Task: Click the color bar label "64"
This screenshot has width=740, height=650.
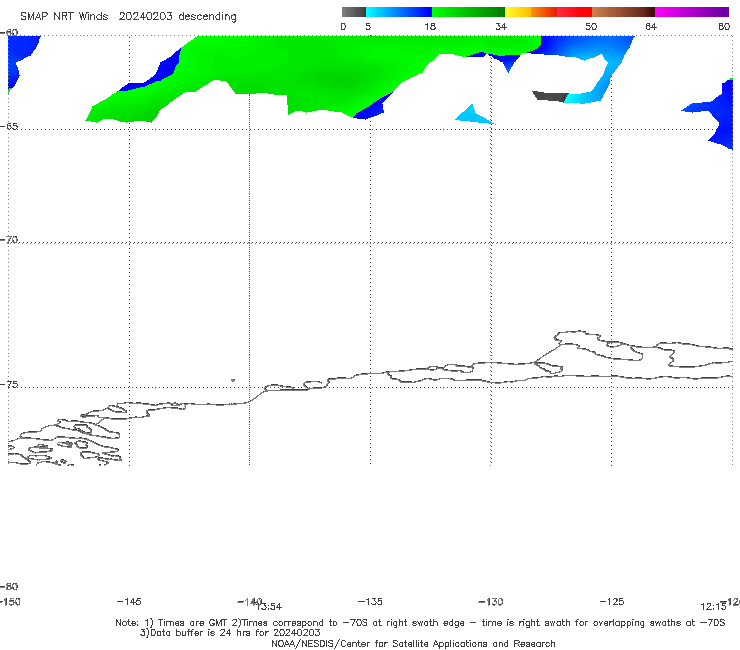Action: click(x=651, y=26)
